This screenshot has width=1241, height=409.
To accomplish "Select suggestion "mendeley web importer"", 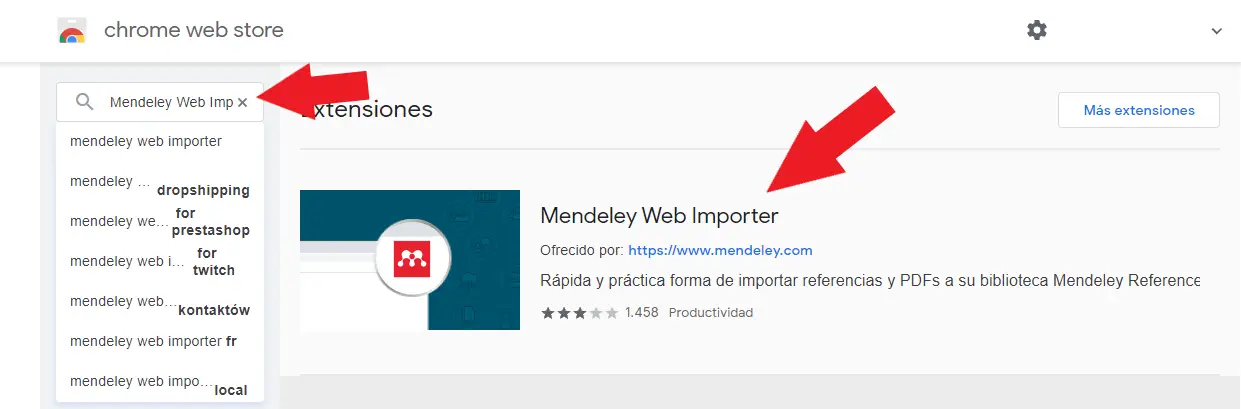I will [160, 141].
